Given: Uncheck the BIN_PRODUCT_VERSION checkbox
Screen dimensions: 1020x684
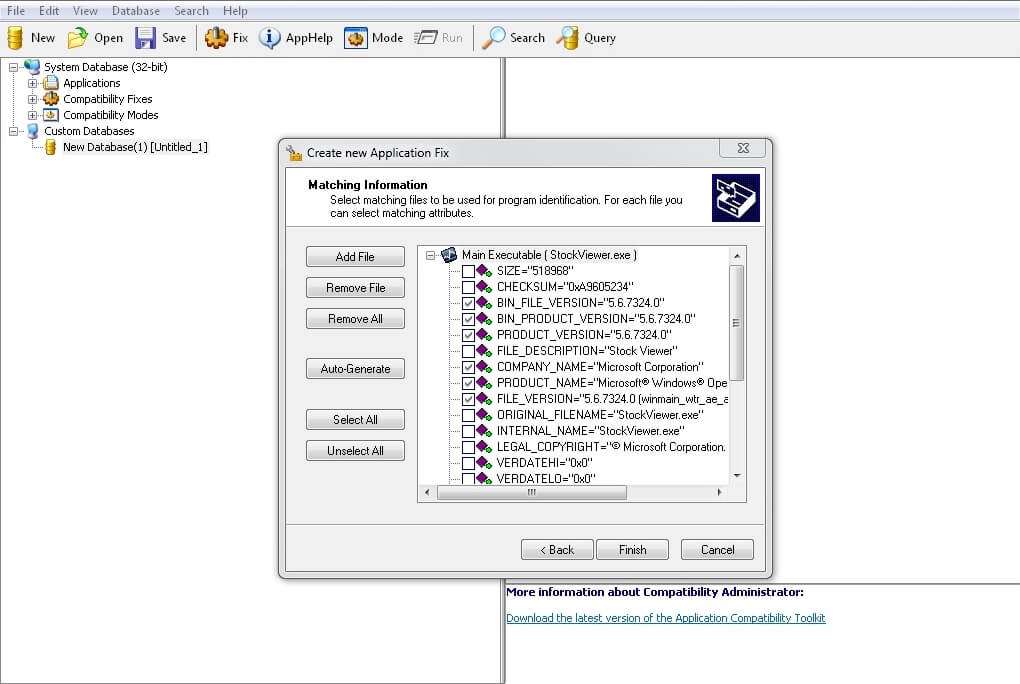Looking at the screenshot, I should point(468,319).
